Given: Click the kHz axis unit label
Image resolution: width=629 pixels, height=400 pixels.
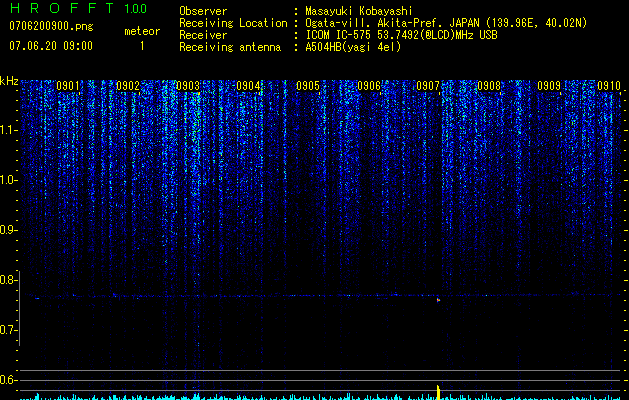Looking at the screenshot, I should 9,81.
